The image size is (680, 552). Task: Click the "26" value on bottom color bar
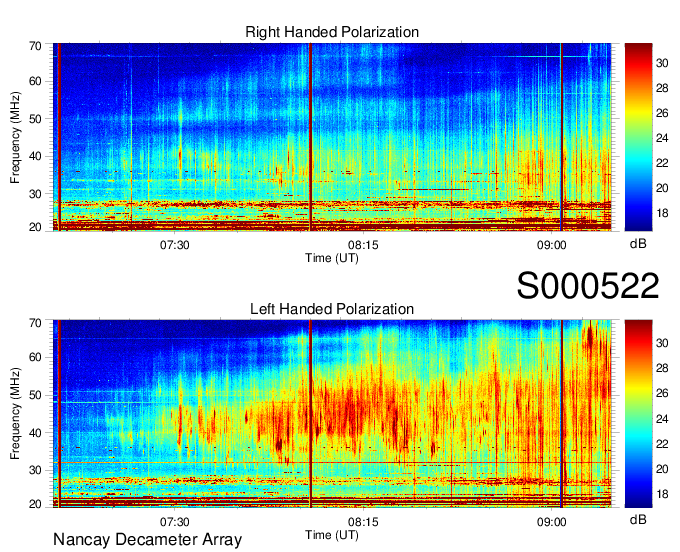(x=662, y=393)
